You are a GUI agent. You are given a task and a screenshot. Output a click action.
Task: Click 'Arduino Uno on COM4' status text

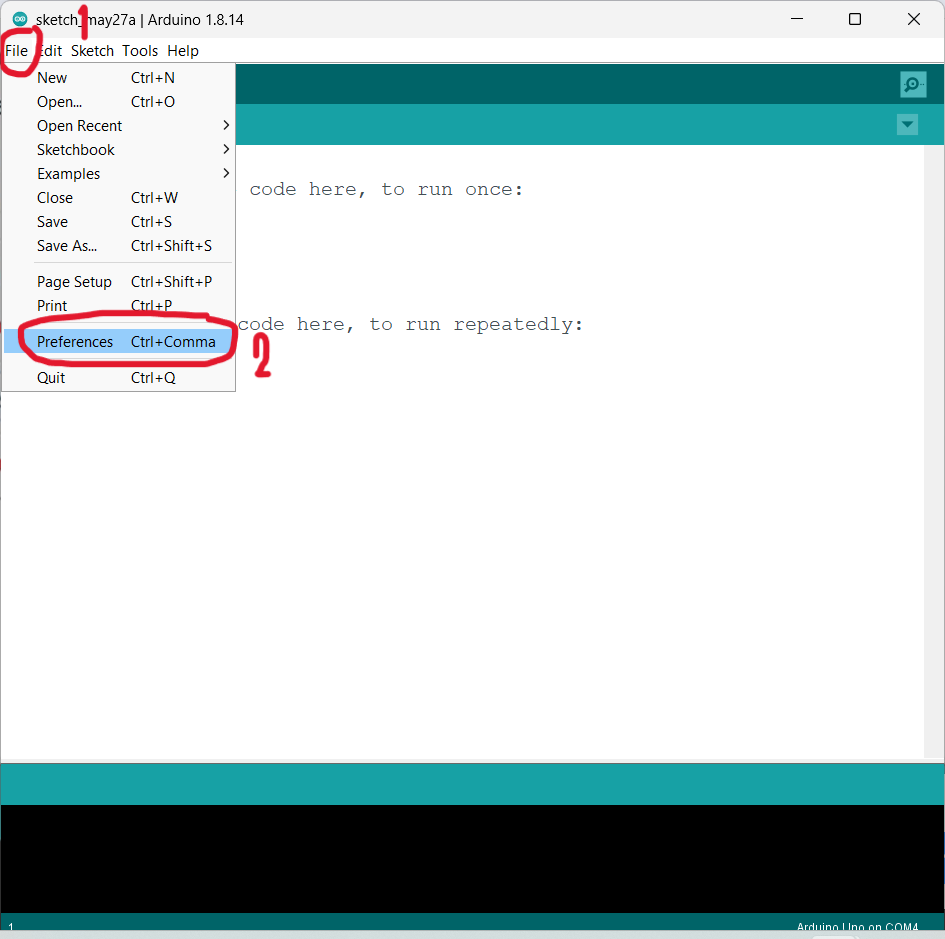857,926
